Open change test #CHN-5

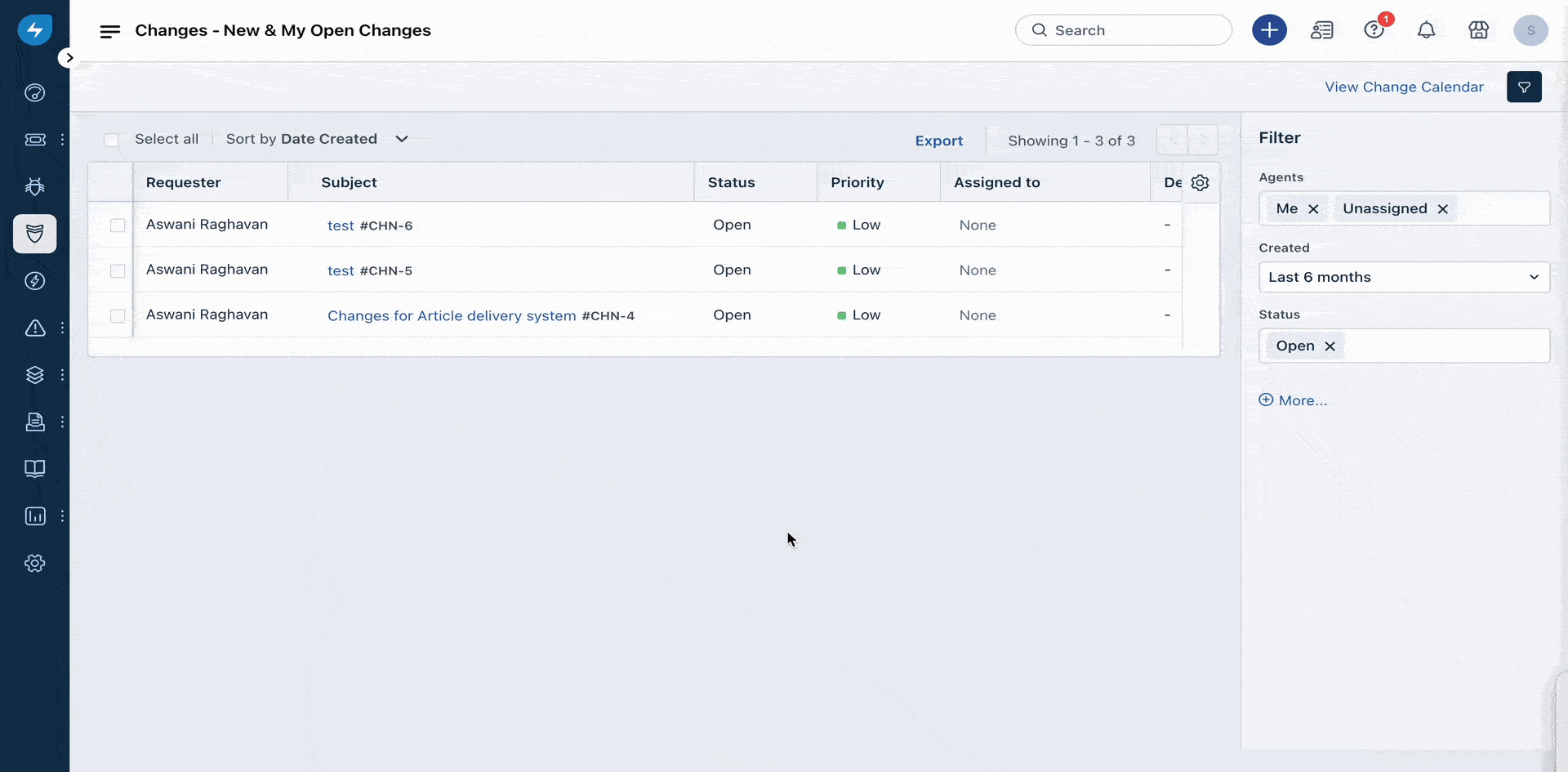341,270
